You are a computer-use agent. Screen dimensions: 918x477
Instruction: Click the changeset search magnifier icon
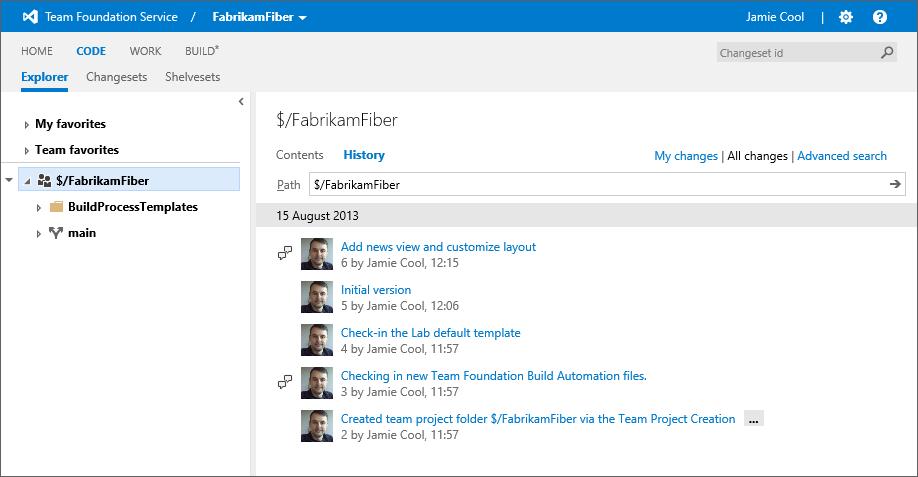(887, 53)
